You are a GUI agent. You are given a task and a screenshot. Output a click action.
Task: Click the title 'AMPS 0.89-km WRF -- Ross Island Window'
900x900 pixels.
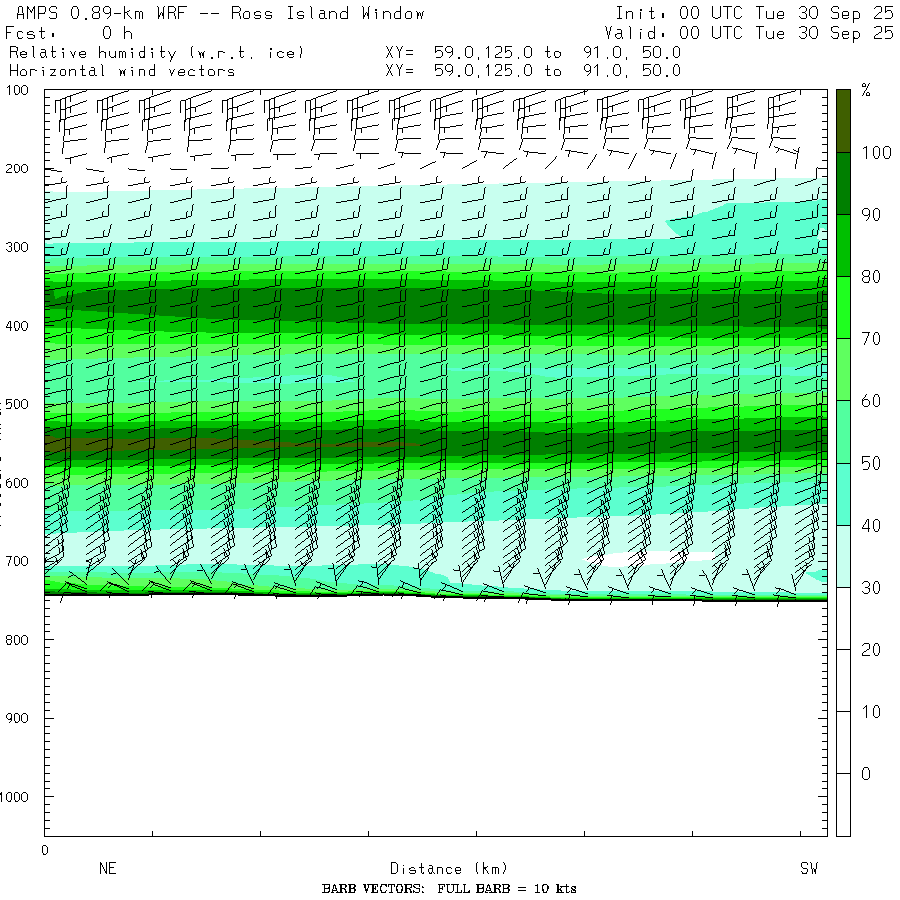(x=220, y=13)
